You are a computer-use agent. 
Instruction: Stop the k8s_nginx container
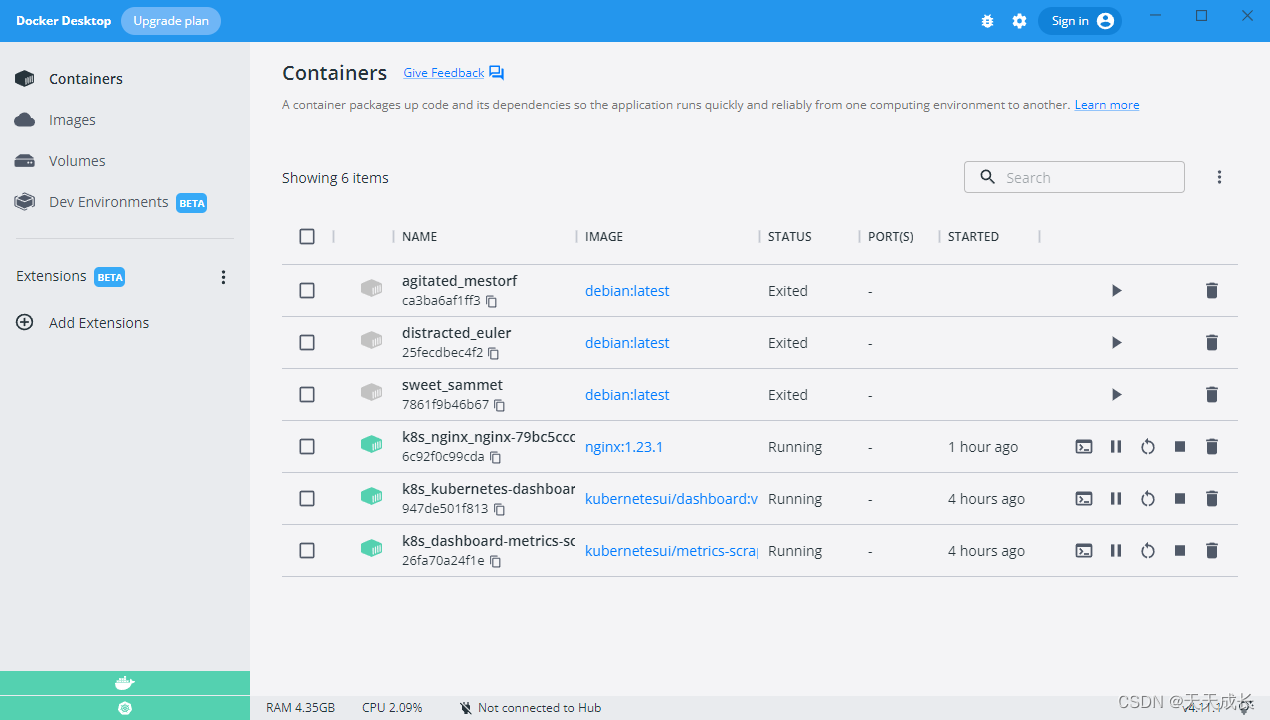tap(1180, 447)
